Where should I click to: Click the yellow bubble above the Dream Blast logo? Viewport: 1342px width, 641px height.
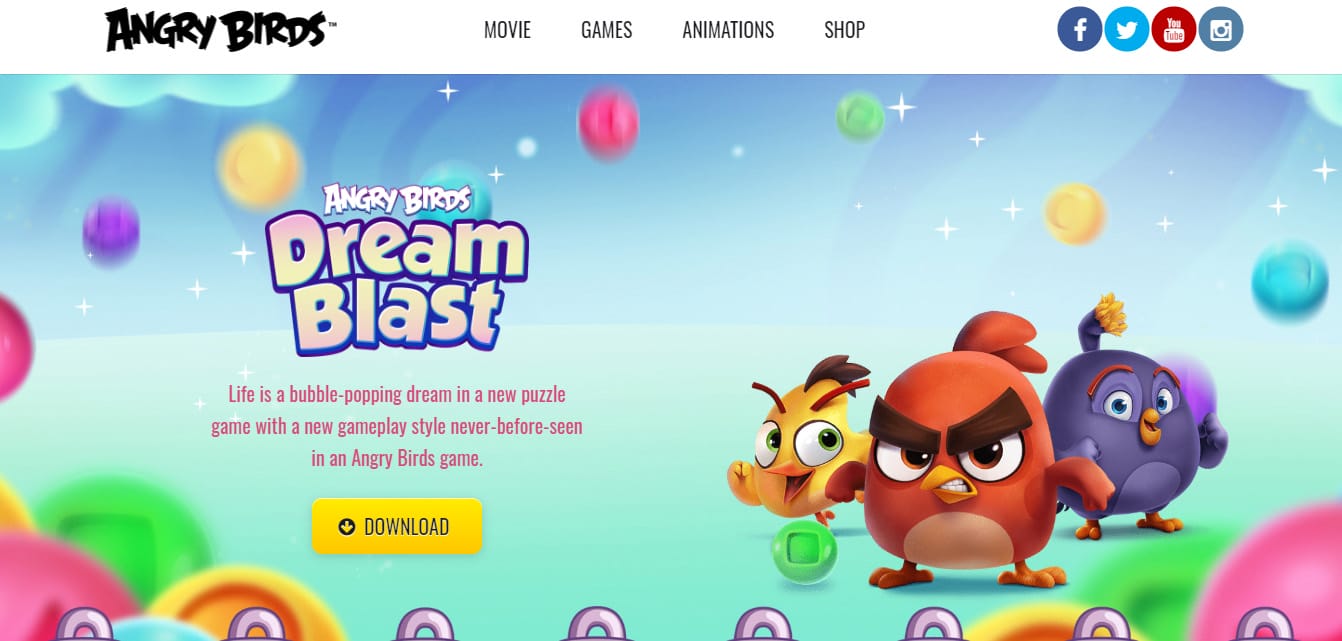[260, 167]
